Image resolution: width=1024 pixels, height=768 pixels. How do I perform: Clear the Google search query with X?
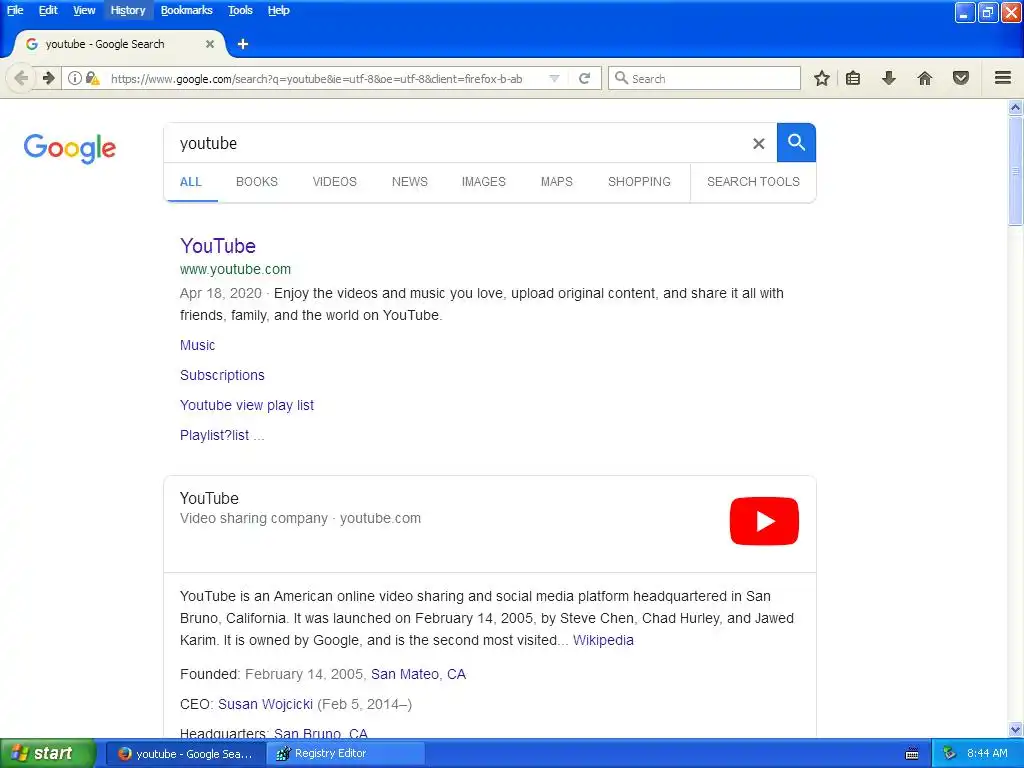point(758,143)
